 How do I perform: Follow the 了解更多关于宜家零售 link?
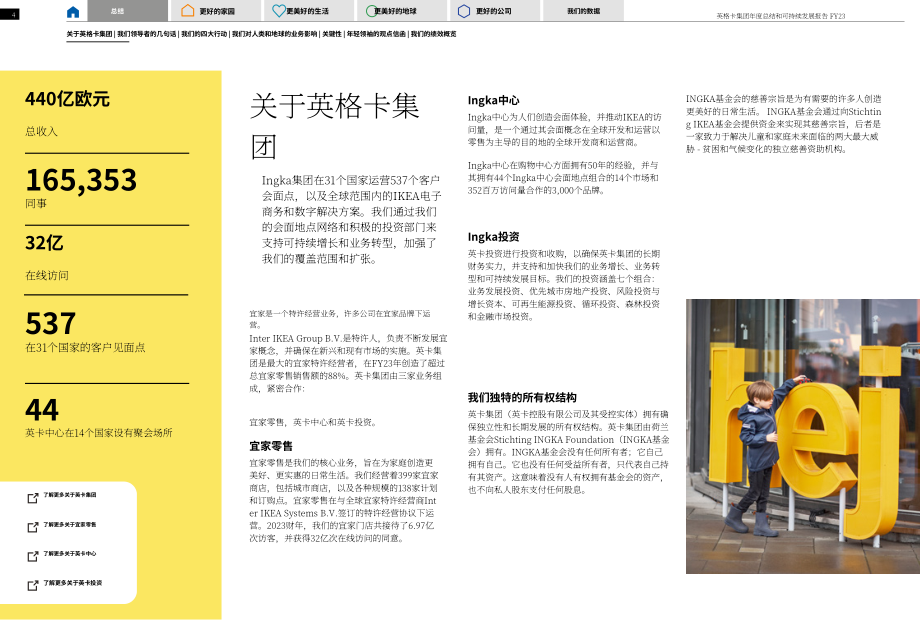[x=70, y=524]
